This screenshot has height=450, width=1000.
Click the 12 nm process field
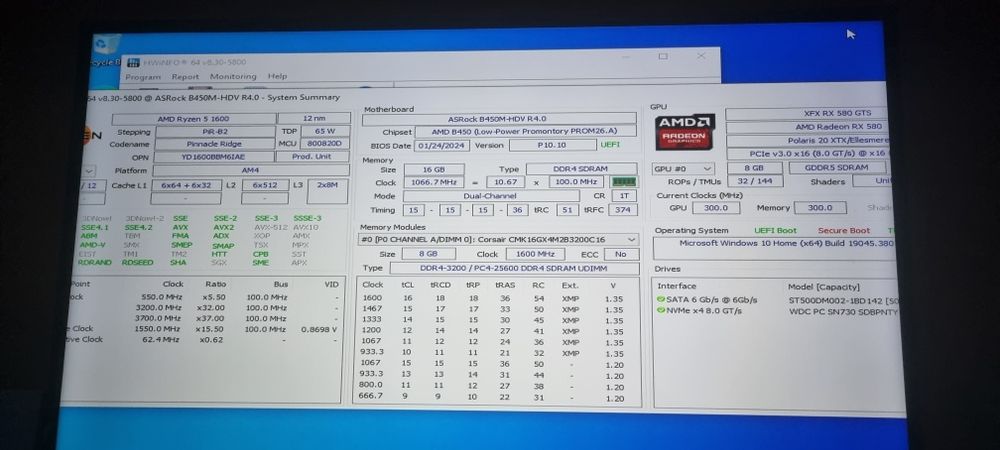click(314, 119)
